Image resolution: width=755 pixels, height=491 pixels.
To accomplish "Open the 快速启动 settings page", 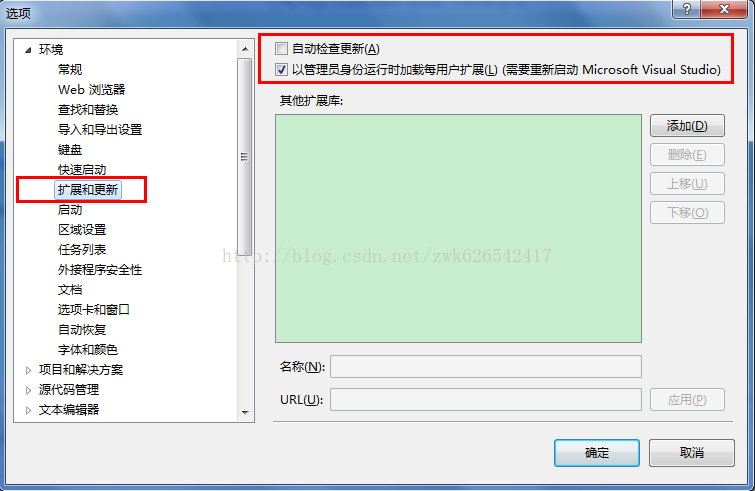I will click(82, 169).
